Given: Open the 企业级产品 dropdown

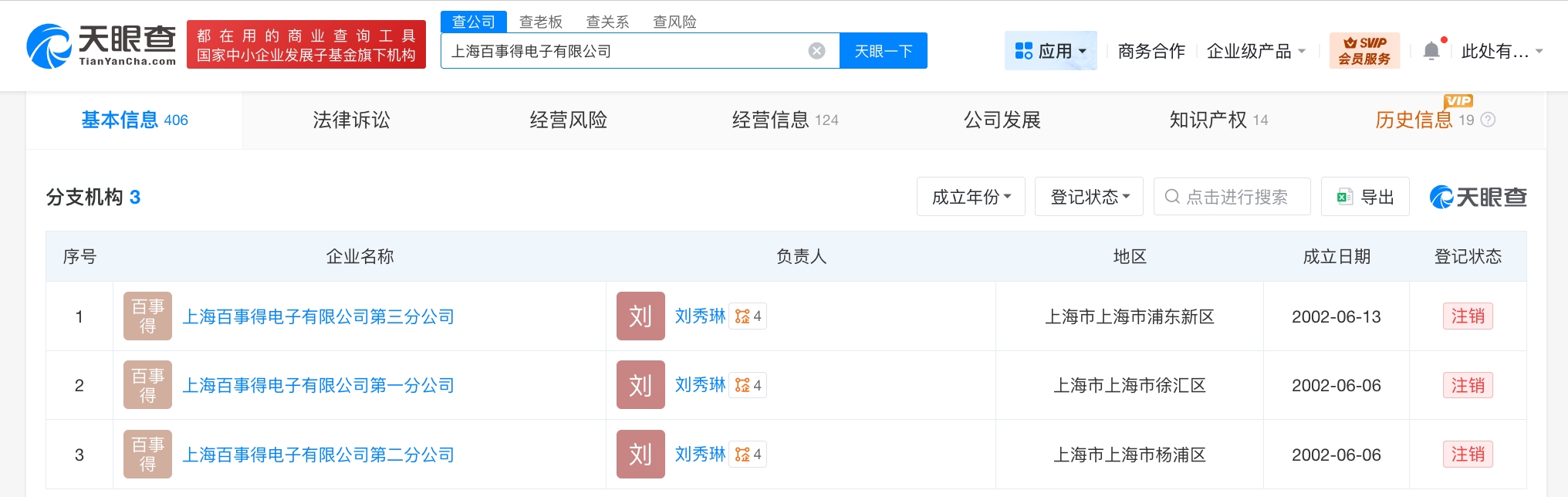Looking at the screenshot, I should click(1255, 51).
